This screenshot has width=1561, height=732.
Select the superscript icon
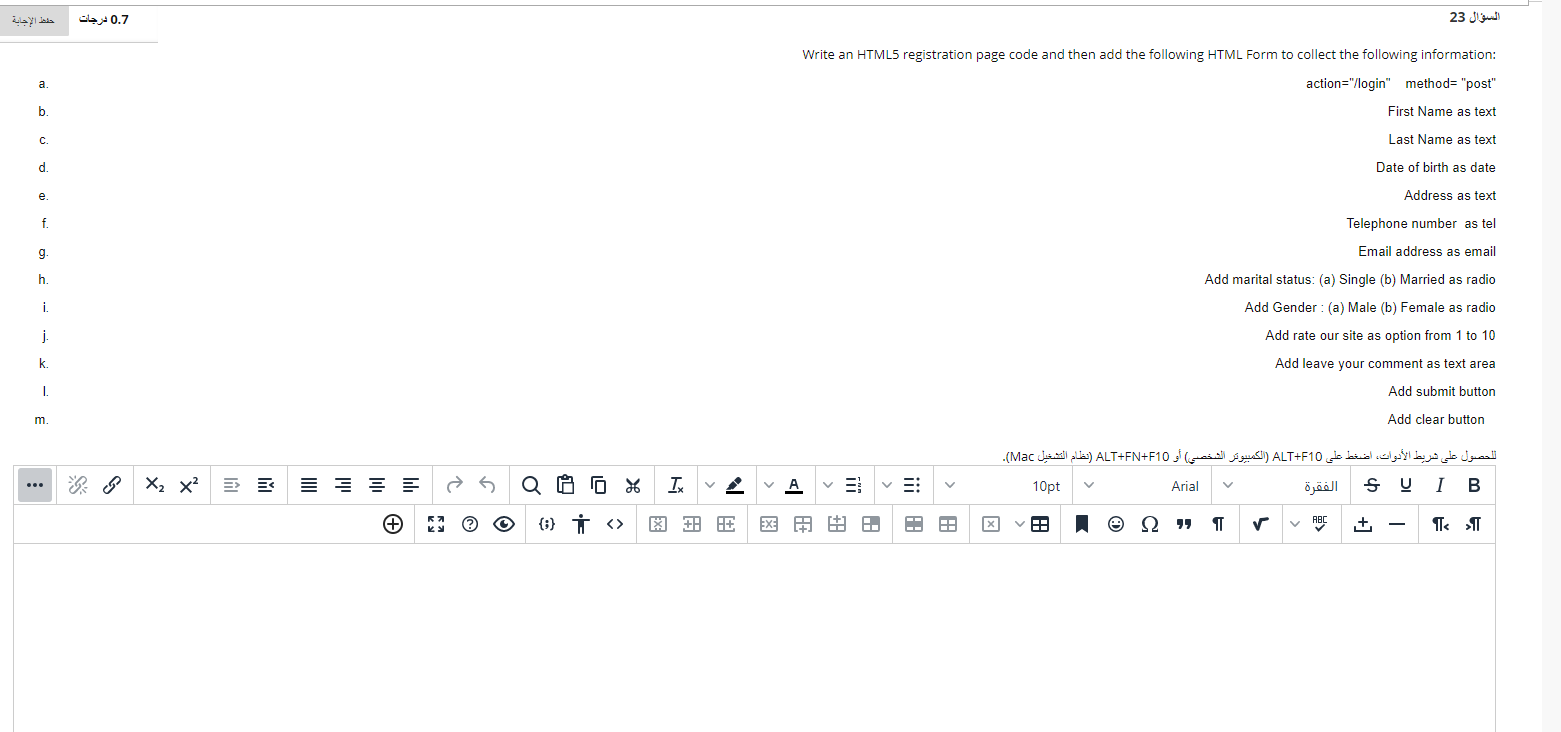[x=188, y=485]
